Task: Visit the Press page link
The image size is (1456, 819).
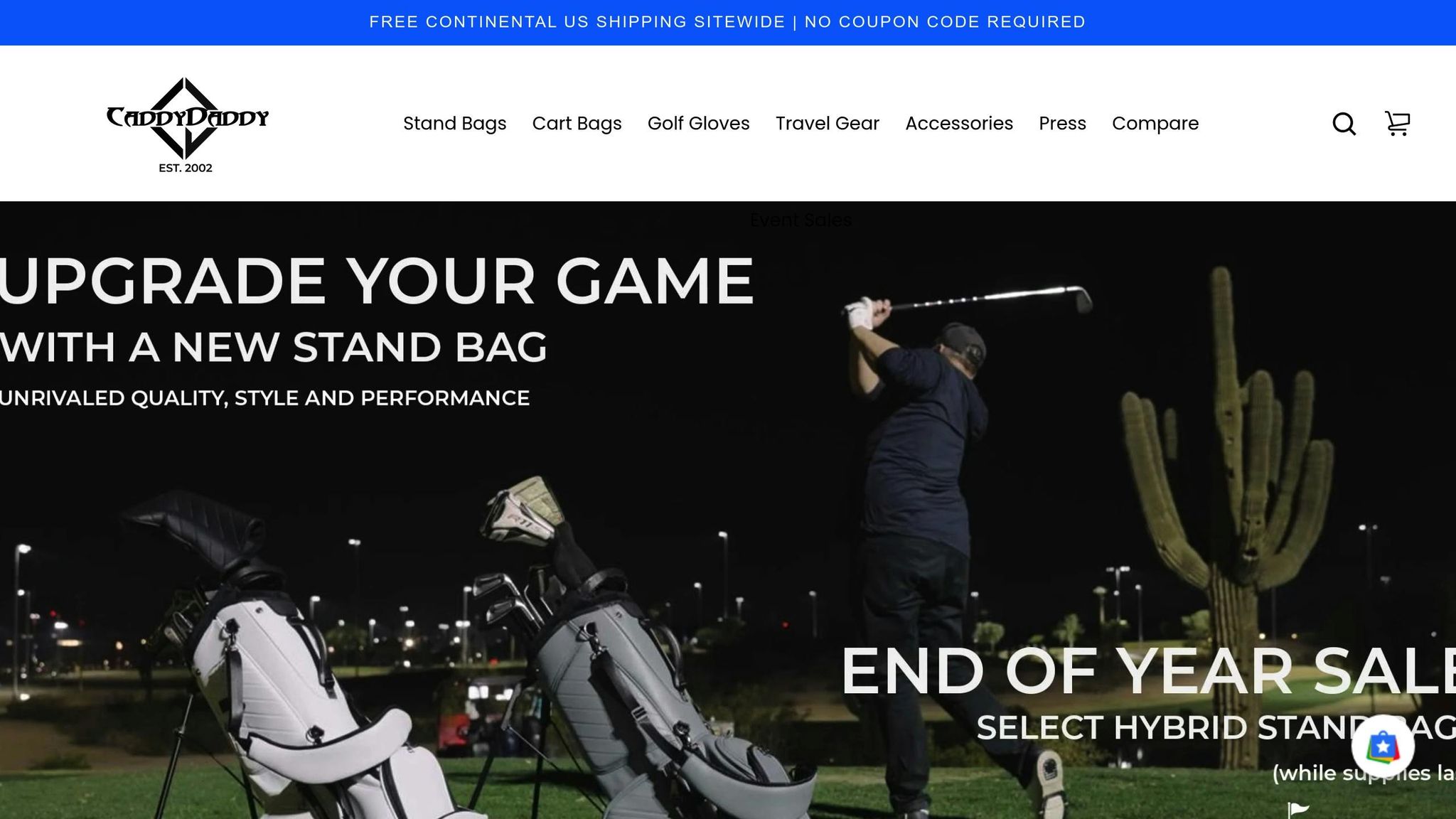Action: pos(1062,124)
